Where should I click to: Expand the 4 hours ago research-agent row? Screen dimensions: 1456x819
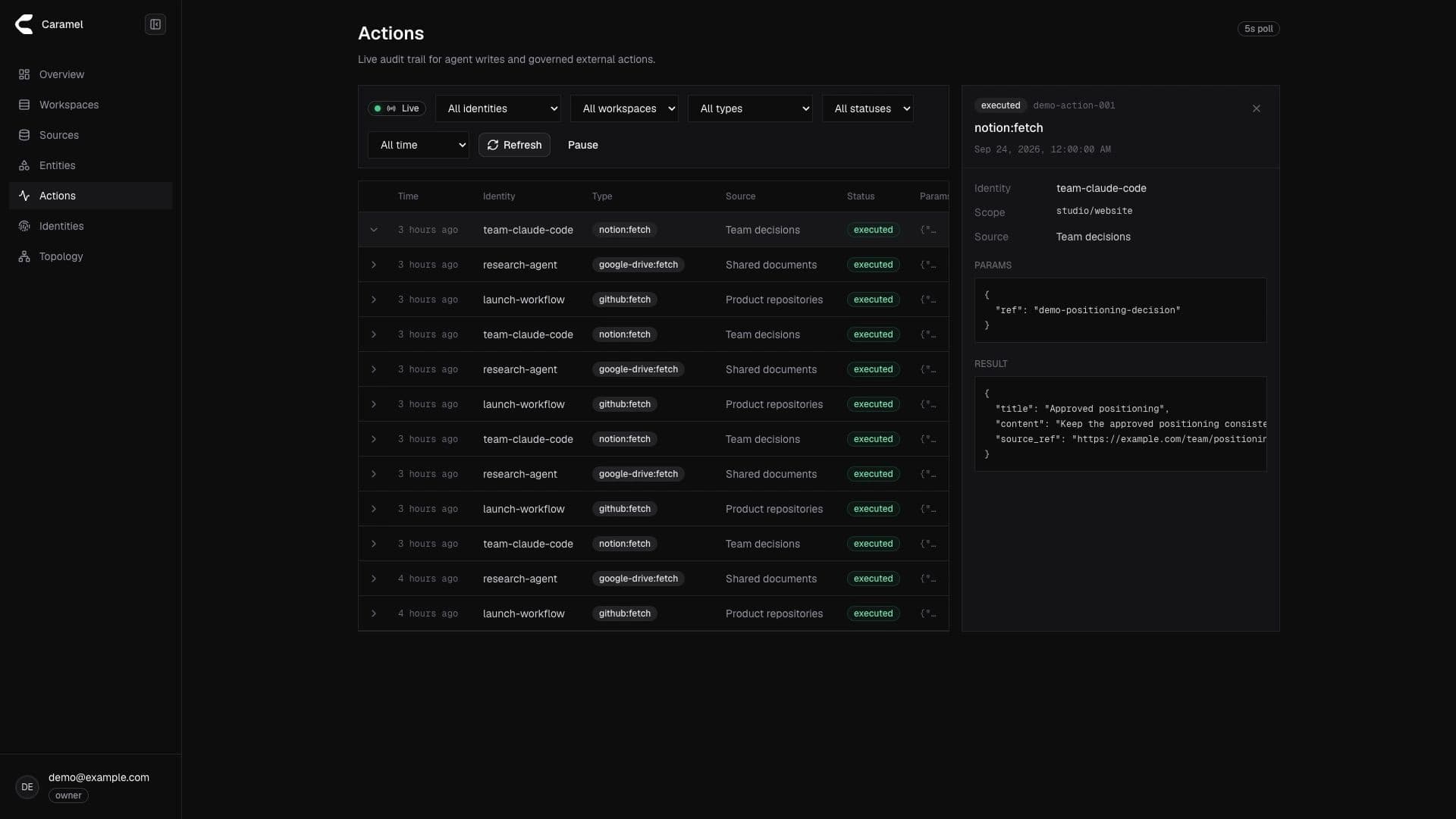point(374,579)
